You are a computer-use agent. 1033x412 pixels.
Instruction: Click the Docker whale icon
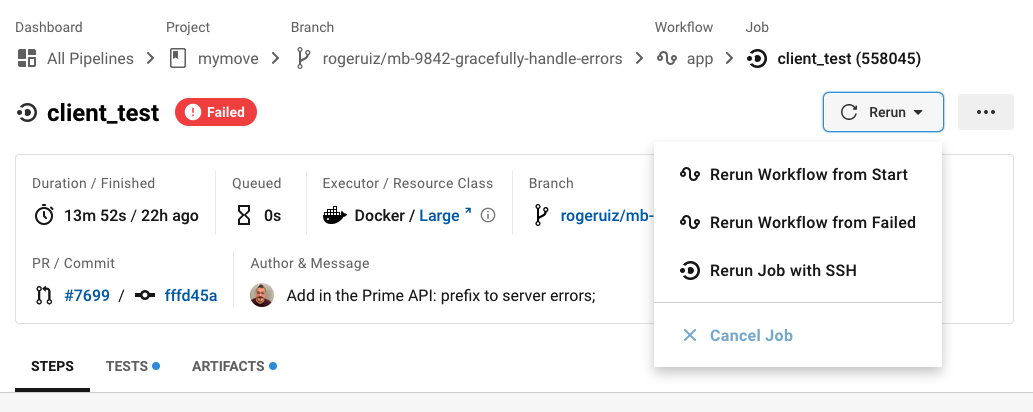[335, 215]
